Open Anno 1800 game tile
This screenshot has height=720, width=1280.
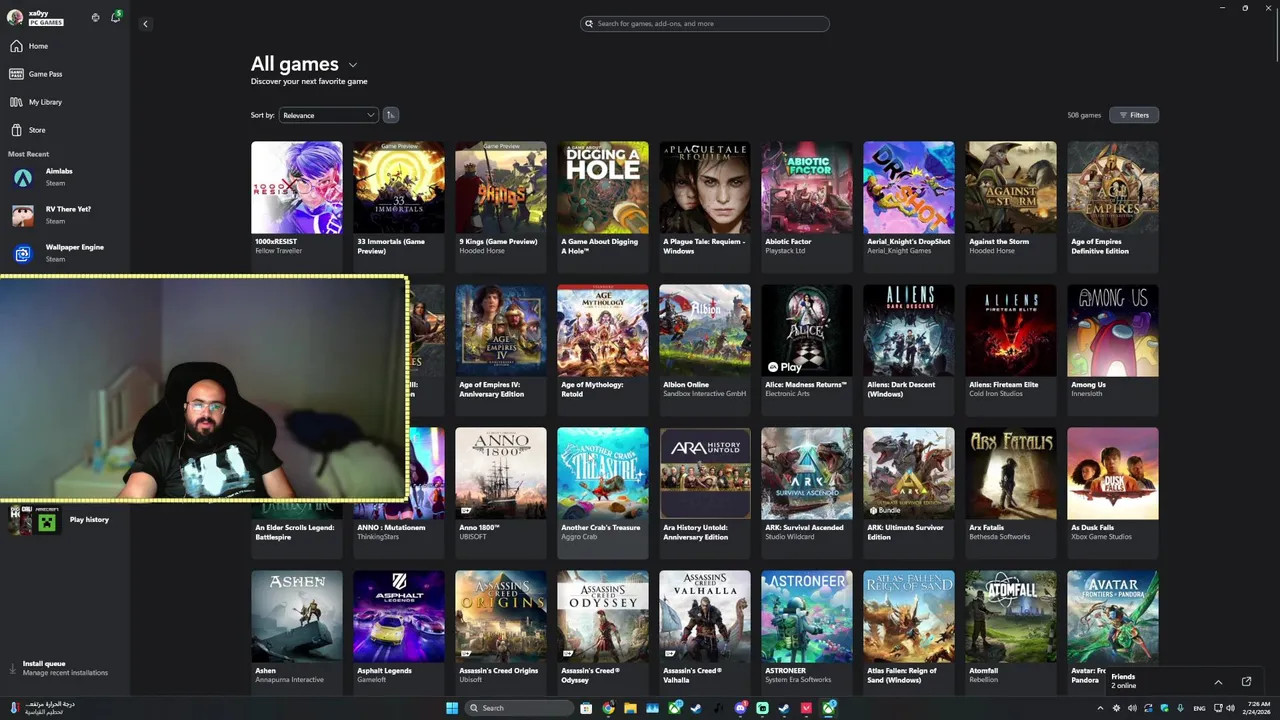(501, 492)
